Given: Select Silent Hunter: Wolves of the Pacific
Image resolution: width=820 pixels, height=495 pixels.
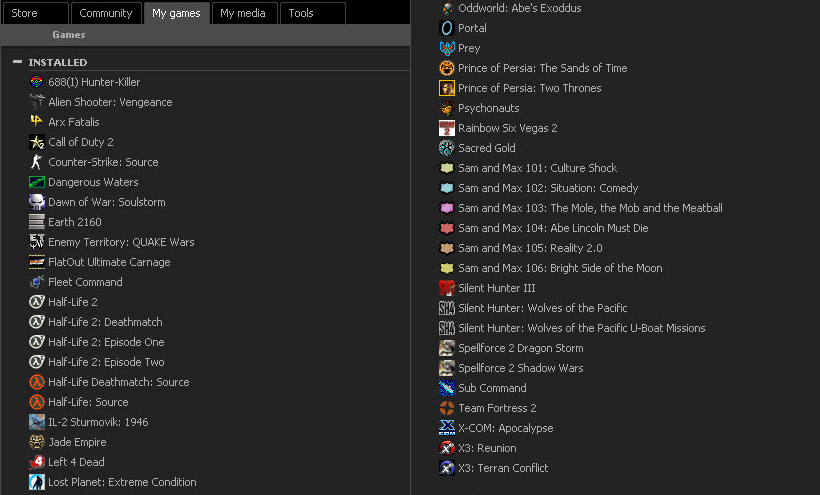Looking at the screenshot, I should 543,308.
